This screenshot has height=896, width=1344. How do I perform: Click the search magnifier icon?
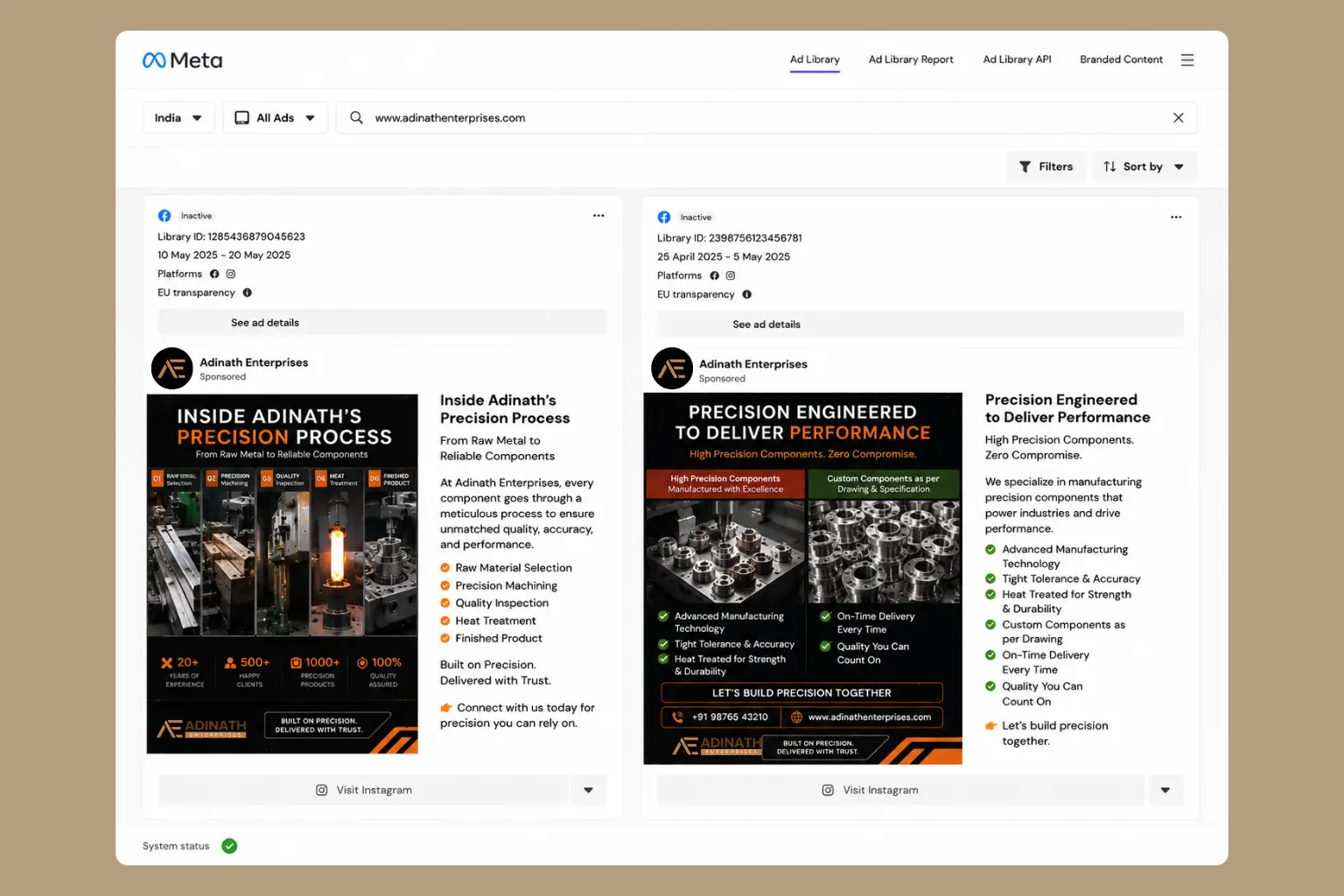(356, 117)
